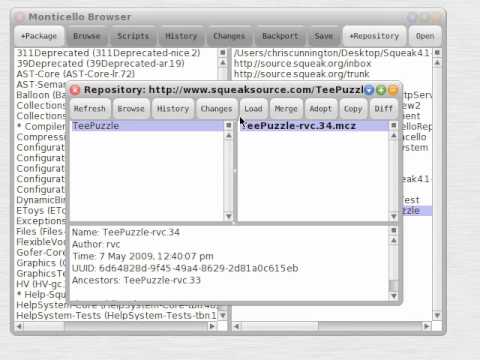Image resolution: width=480 pixels, height=360 pixels.
Task: Click scroll-up arrow of versions list
Action: (394, 136)
